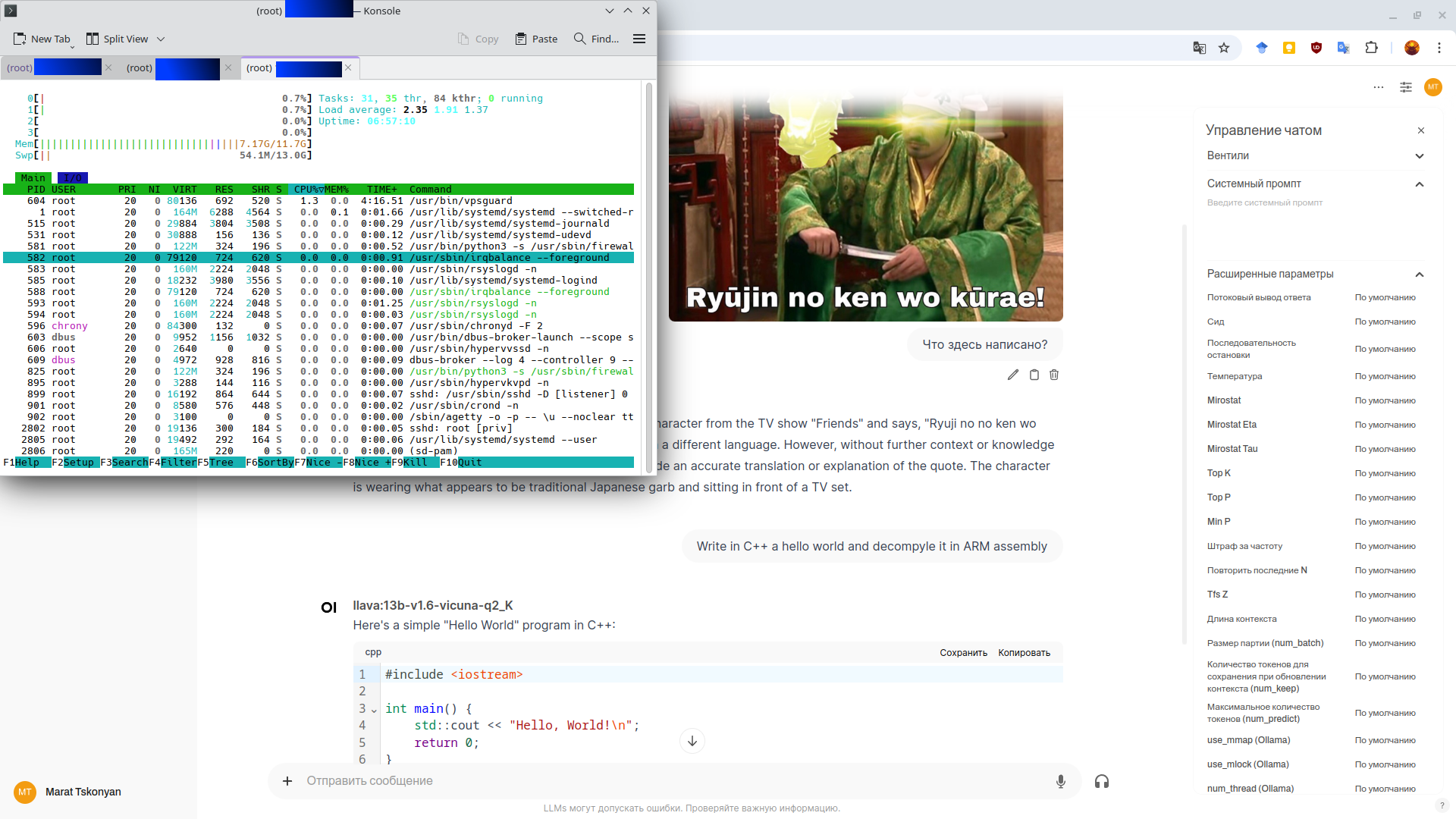Click the chat message input field

[671, 780]
